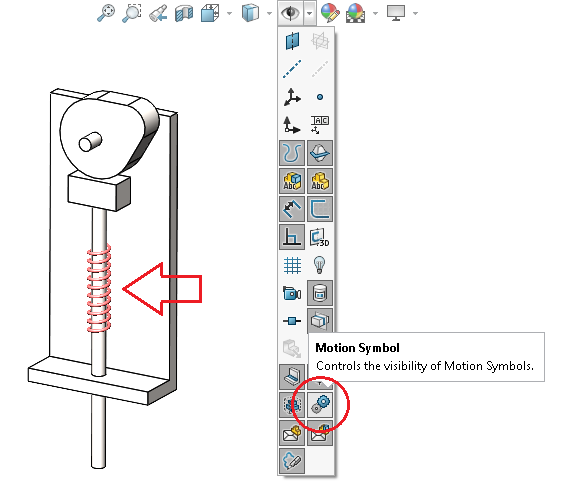Toggle View Routing Points icon
Viewport: 563px width, 497px height.
coord(292,321)
